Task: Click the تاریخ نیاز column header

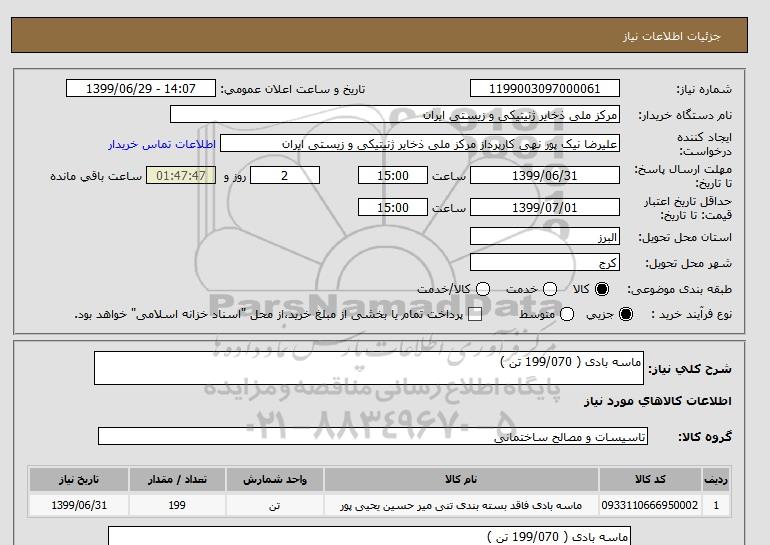Action: point(79,480)
